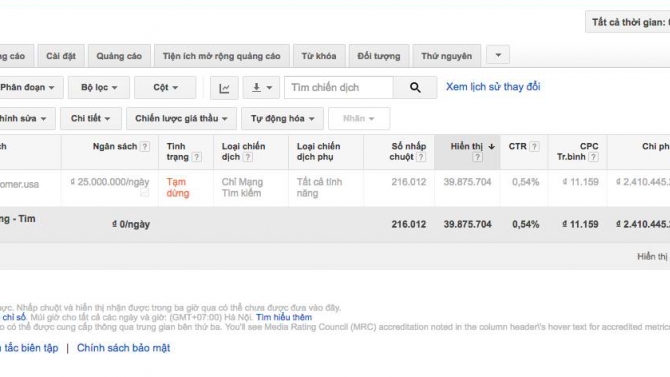The height and width of the screenshot is (377, 670).
Task: Expand the Chi tiết dropdown
Action: click(x=91, y=118)
